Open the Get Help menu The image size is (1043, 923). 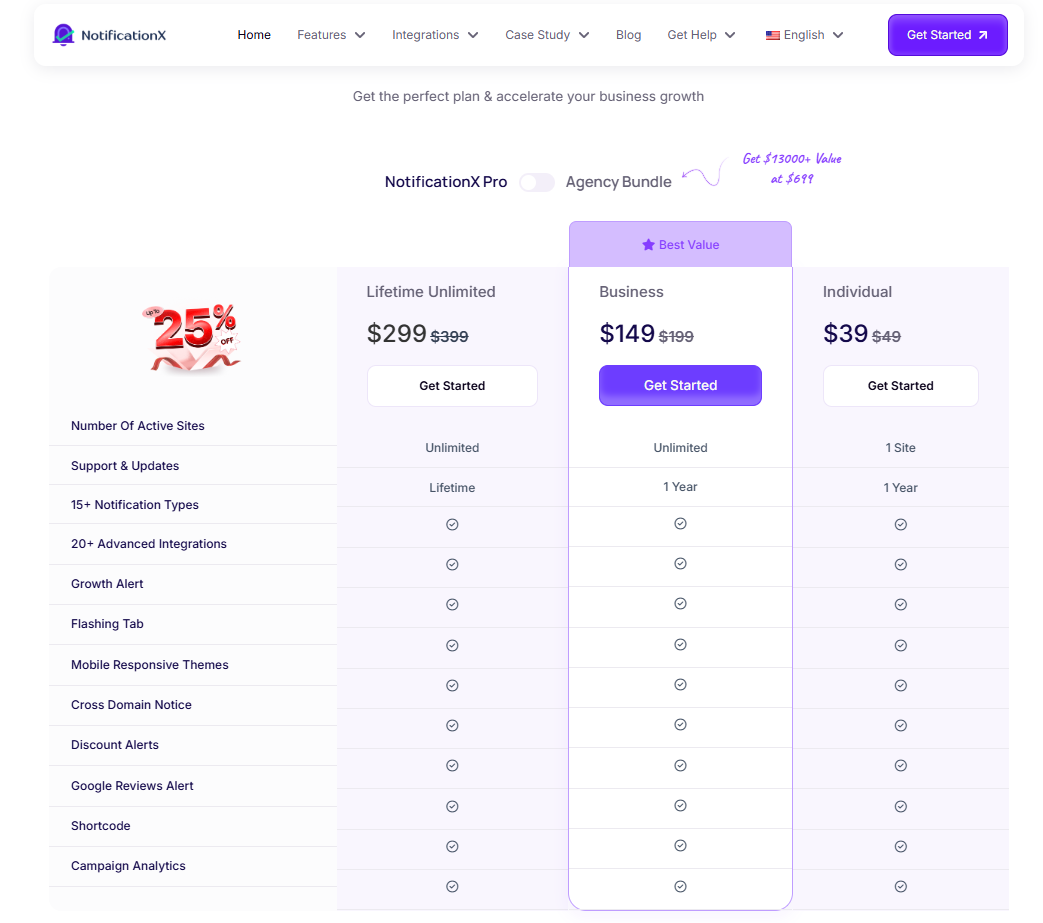click(701, 34)
